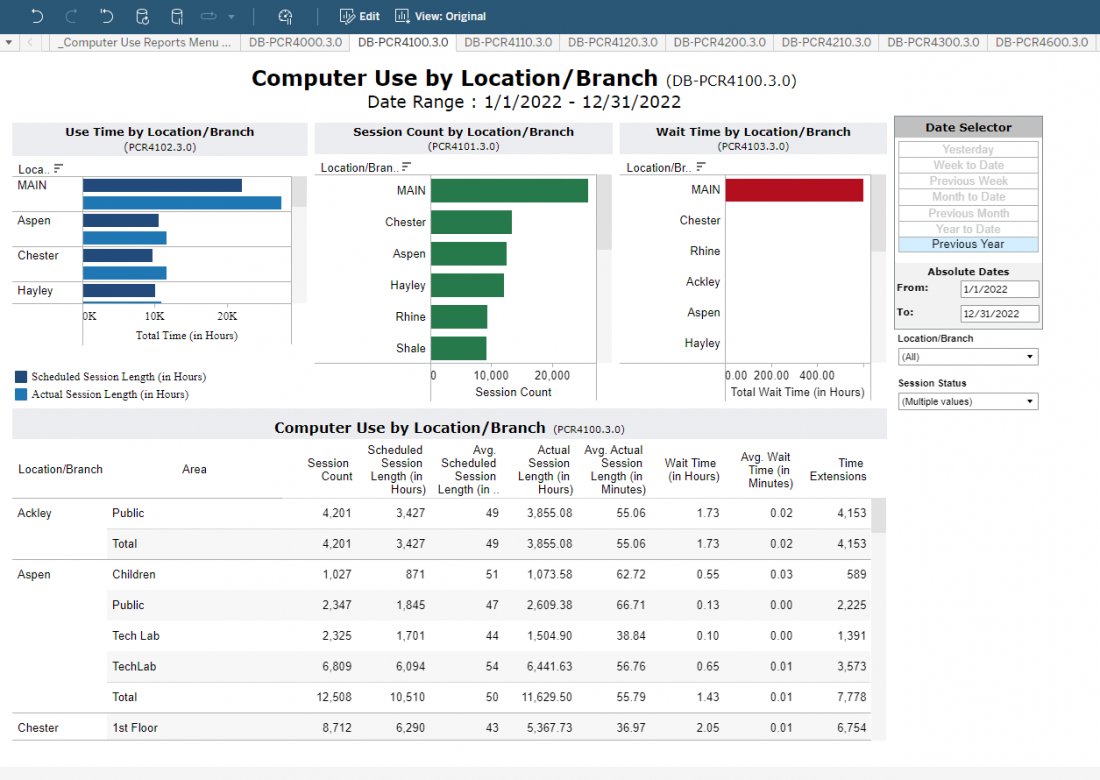The image size is (1100, 780).
Task: Select the Year to Date option
Action: (968, 229)
